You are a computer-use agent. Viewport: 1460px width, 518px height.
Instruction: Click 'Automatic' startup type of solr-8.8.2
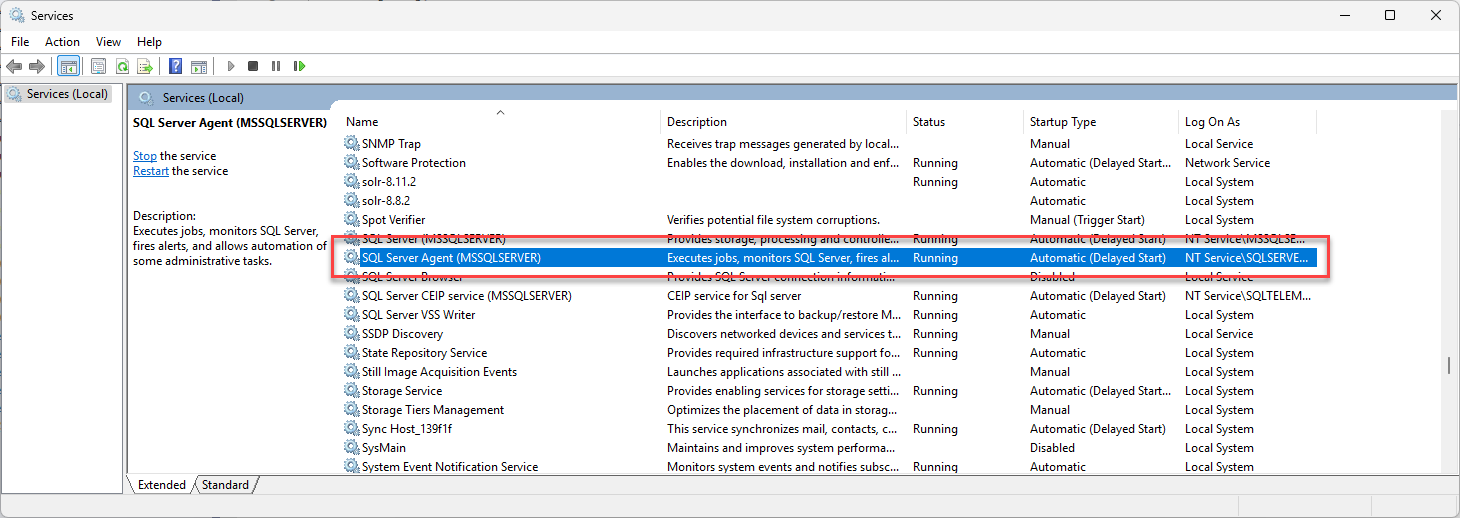click(x=1057, y=201)
